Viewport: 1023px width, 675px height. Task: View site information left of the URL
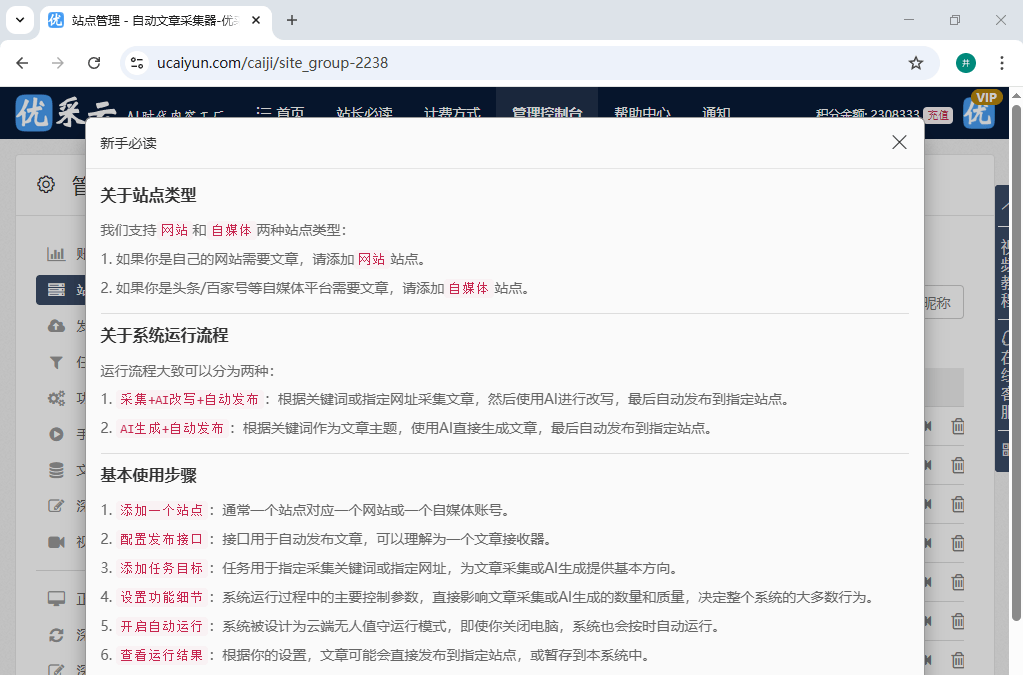click(x=138, y=63)
